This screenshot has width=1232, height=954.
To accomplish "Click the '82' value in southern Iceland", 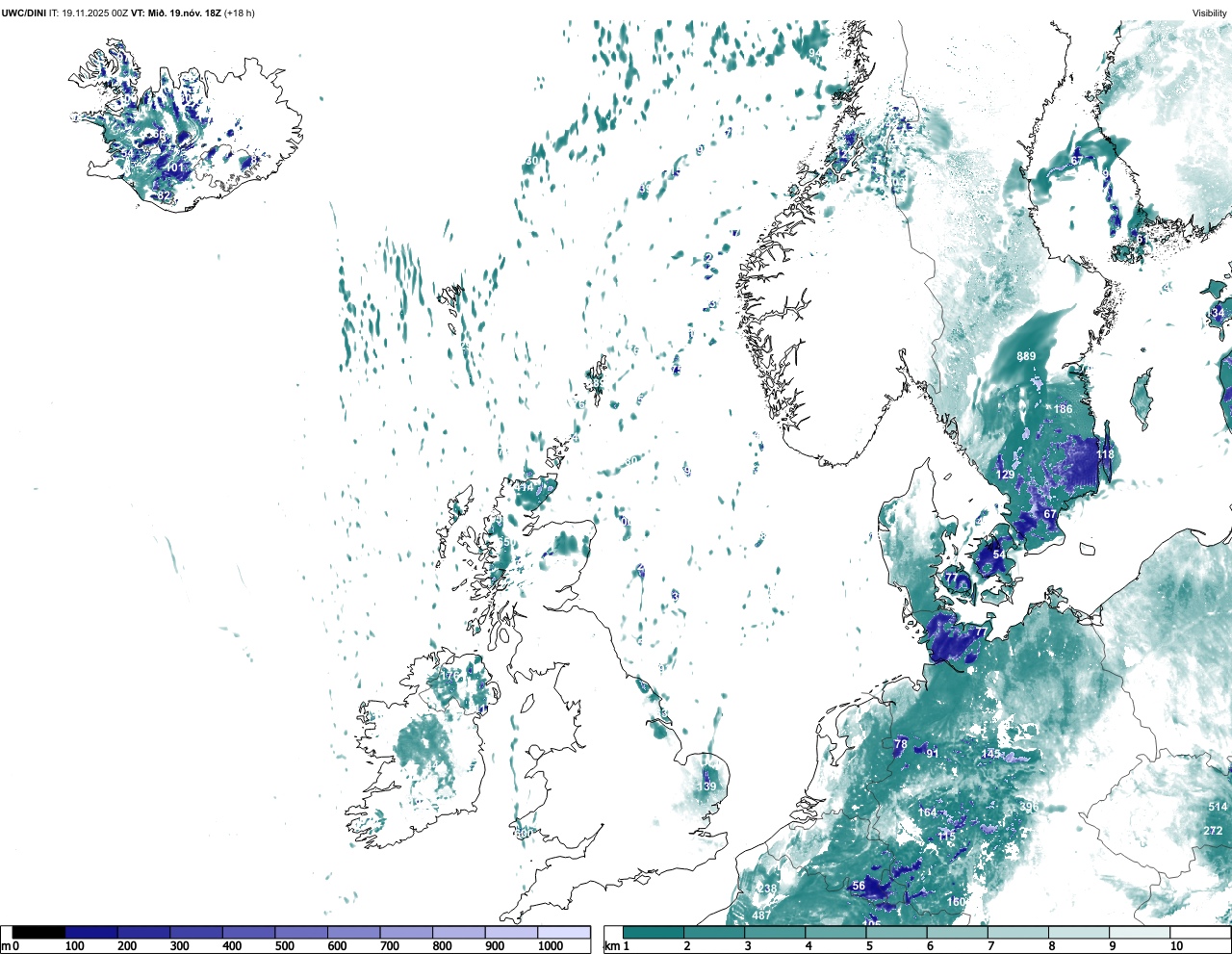I will point(164,196).
